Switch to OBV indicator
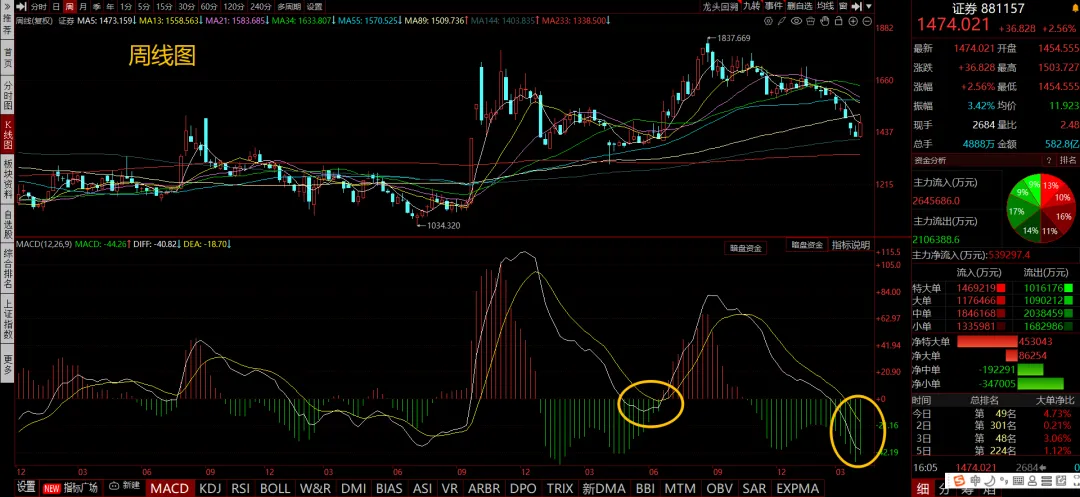The image size is (1080, 497). tap(719, 488)
